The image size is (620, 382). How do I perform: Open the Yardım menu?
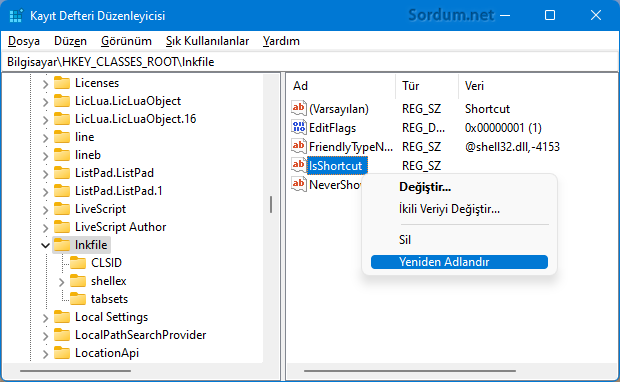[x=281, y=41]
